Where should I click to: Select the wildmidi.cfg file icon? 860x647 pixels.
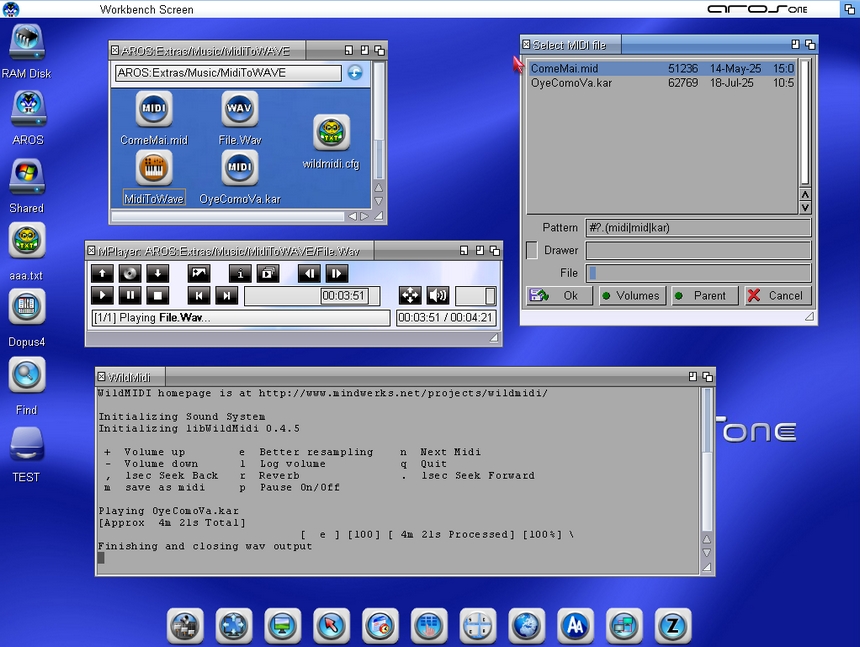(x=331, y=132)
